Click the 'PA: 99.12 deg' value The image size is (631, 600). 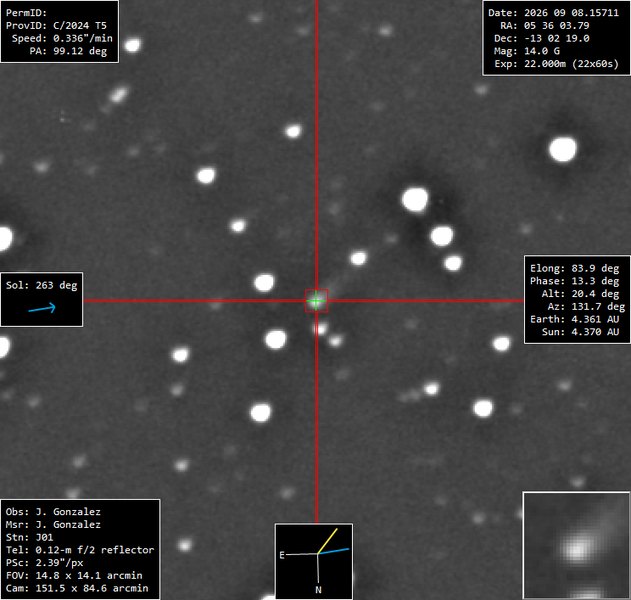pos(68,52)
